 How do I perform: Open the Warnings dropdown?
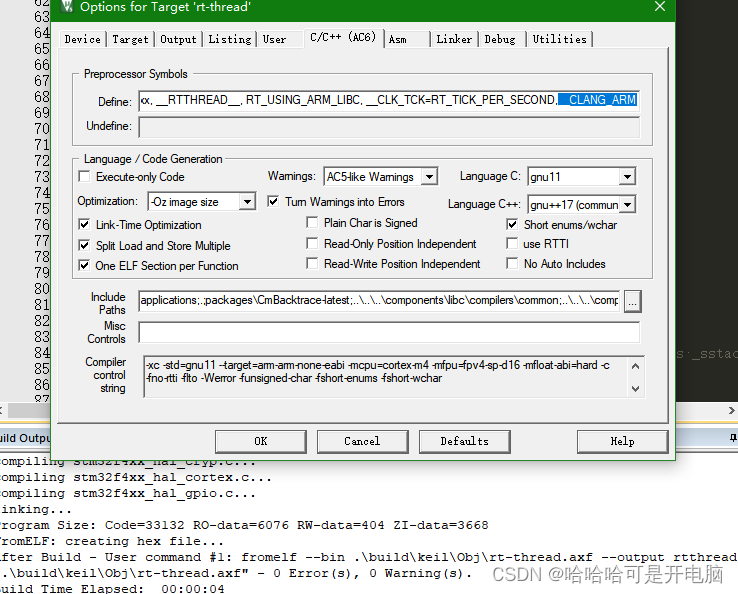coord(429,177)
